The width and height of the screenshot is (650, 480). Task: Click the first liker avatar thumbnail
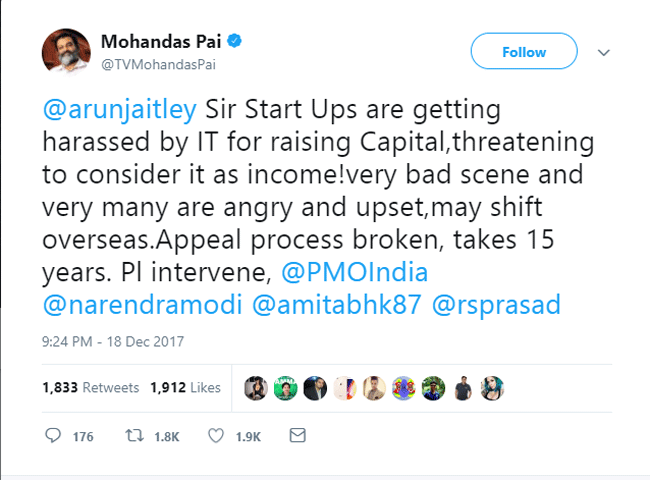(x=257, y=387)
